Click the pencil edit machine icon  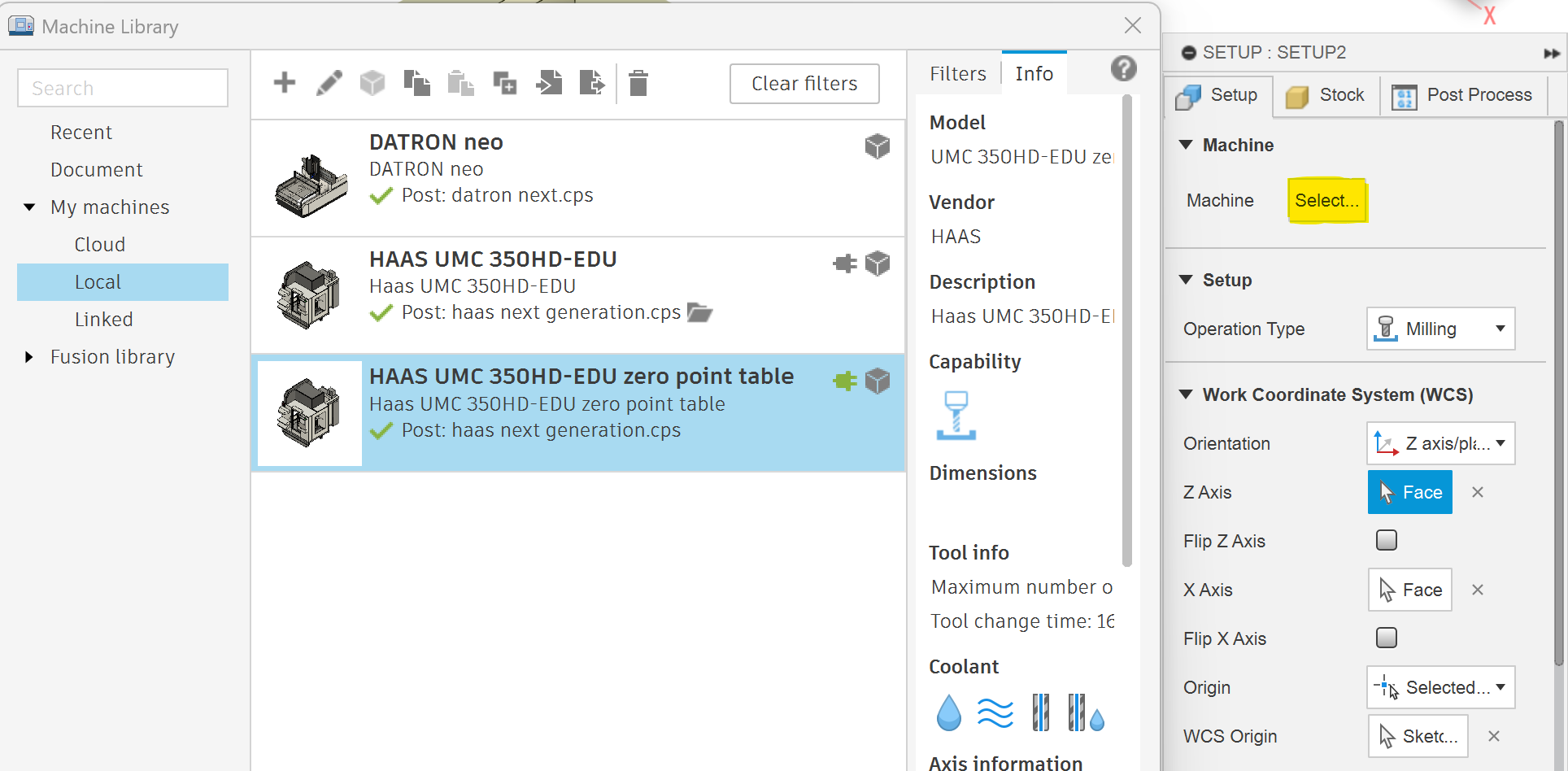329,83
